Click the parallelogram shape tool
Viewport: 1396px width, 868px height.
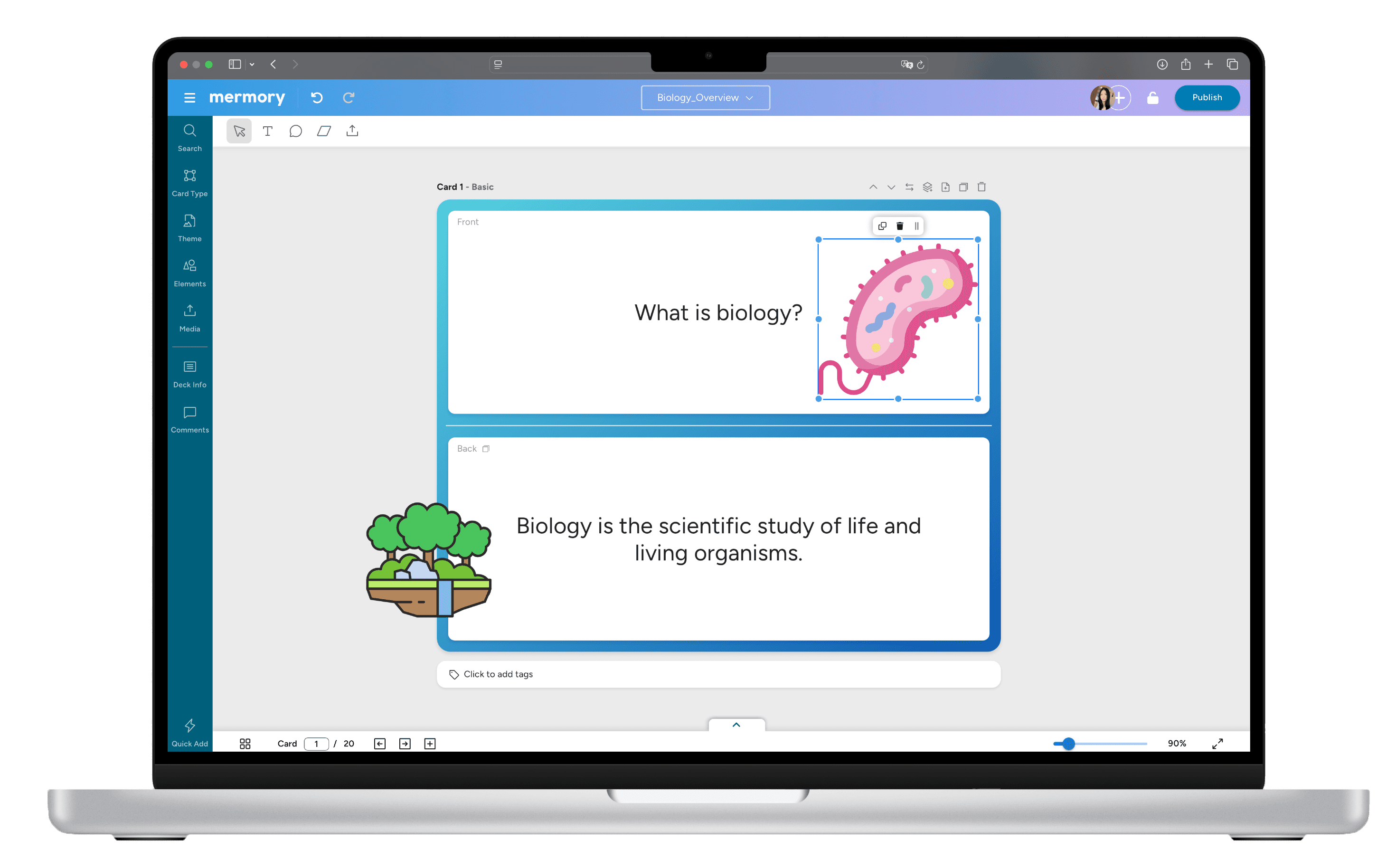tap(324, 131)
